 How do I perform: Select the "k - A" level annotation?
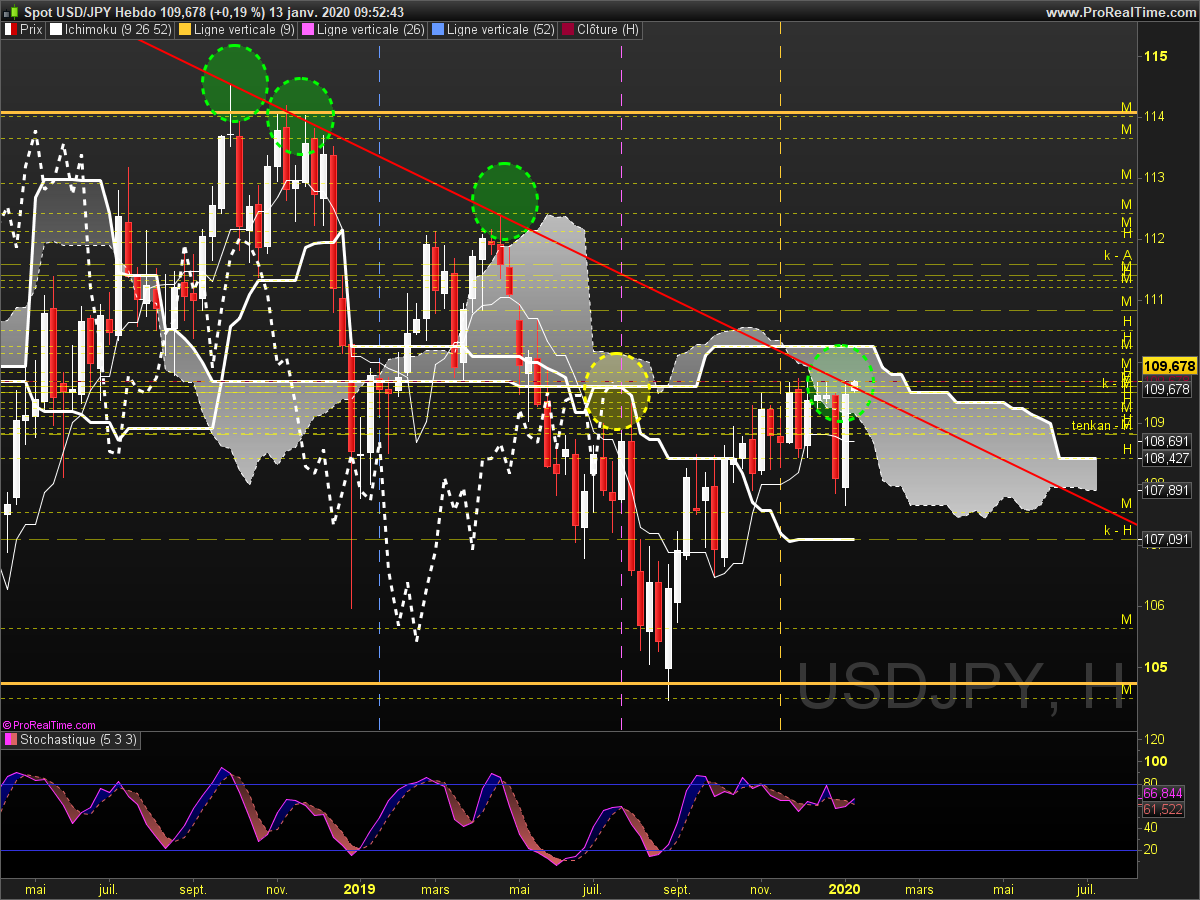[x=1117, y=256]
